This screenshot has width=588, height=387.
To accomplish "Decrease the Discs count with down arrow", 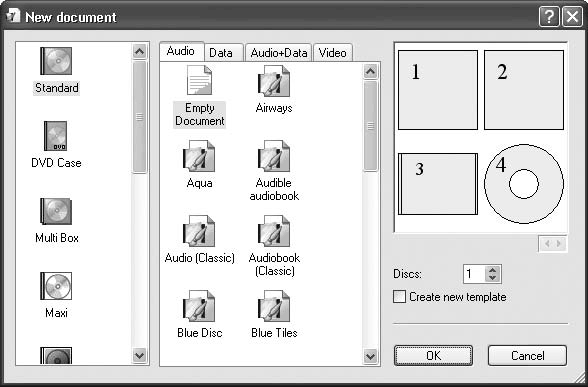I will click(492, 278).
